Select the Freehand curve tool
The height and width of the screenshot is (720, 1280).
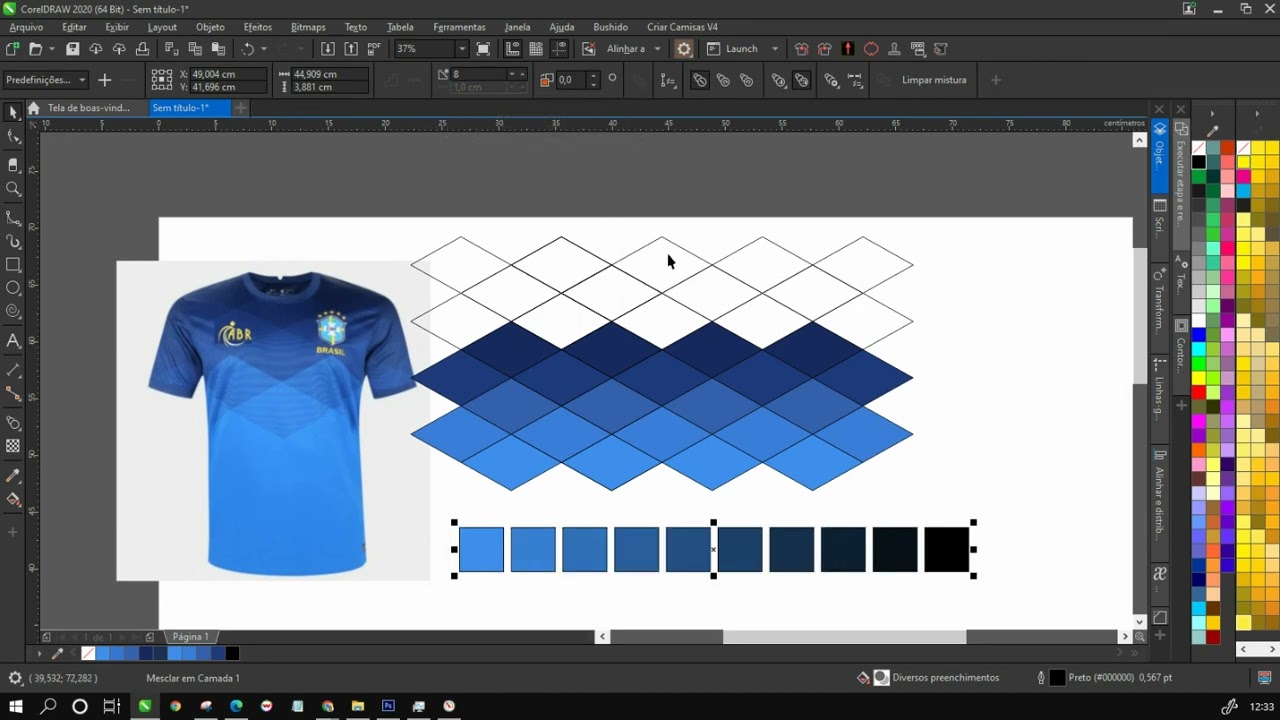13,217
